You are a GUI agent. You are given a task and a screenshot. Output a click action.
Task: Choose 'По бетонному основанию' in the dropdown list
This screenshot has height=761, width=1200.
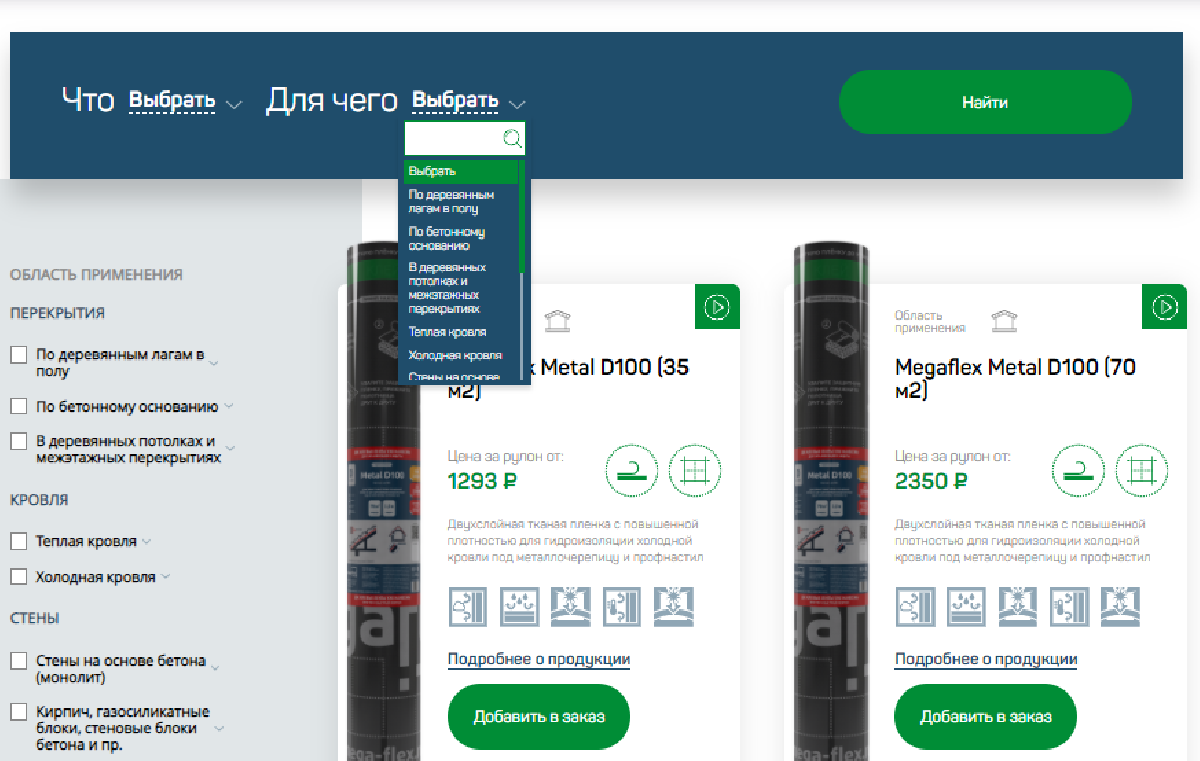[x=461, y=238]
